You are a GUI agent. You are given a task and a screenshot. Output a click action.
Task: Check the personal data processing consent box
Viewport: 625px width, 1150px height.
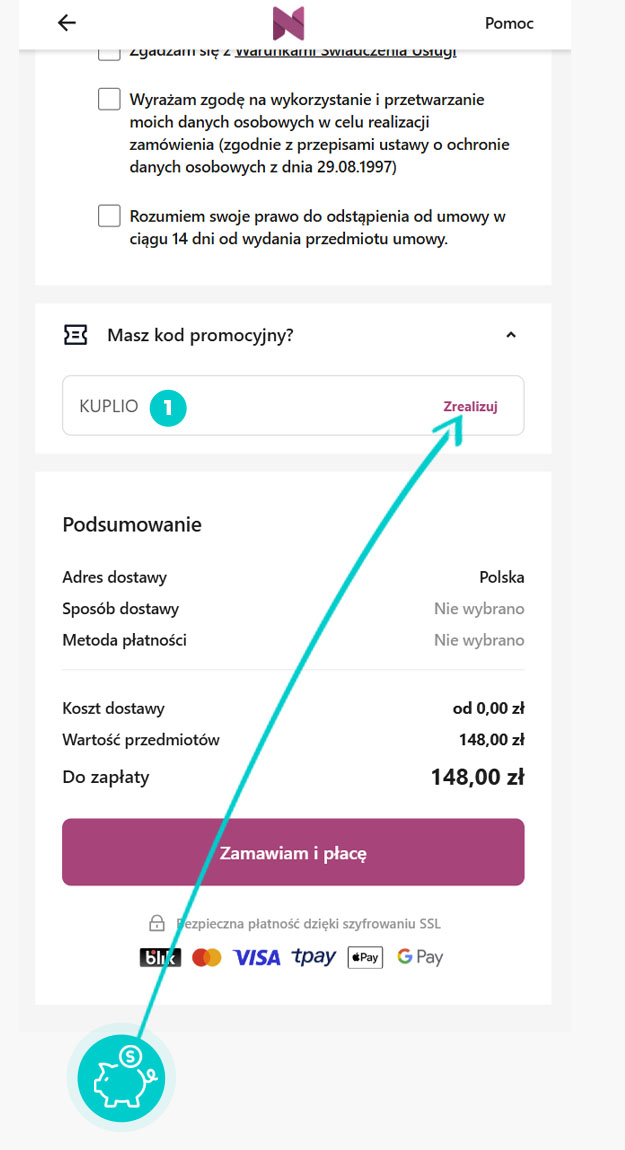pyautogui.click(x=109, y=100)
